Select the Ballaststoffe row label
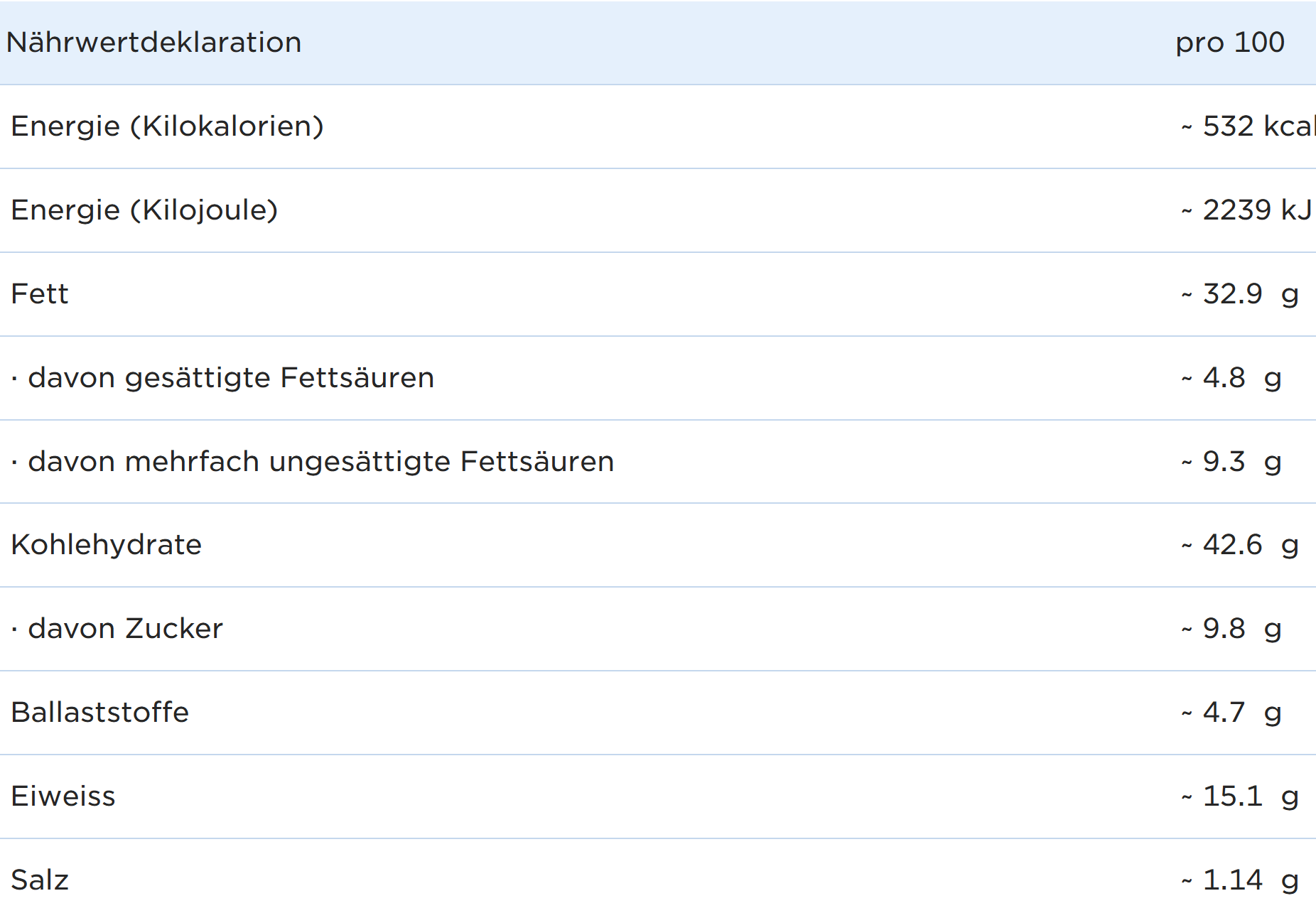 pos(100,713)
